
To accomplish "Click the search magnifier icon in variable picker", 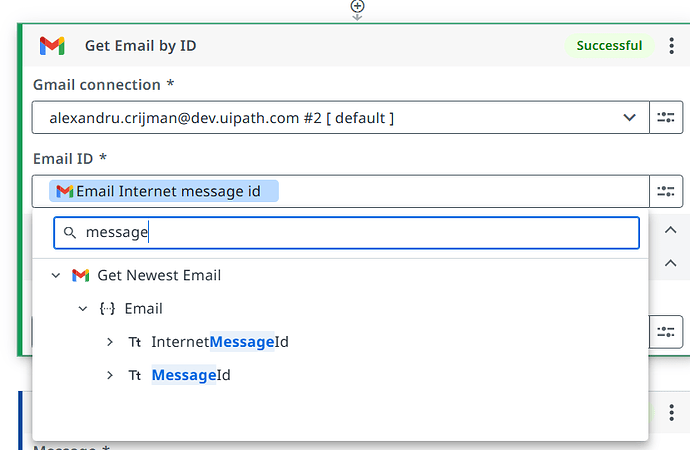I will 70,233.
